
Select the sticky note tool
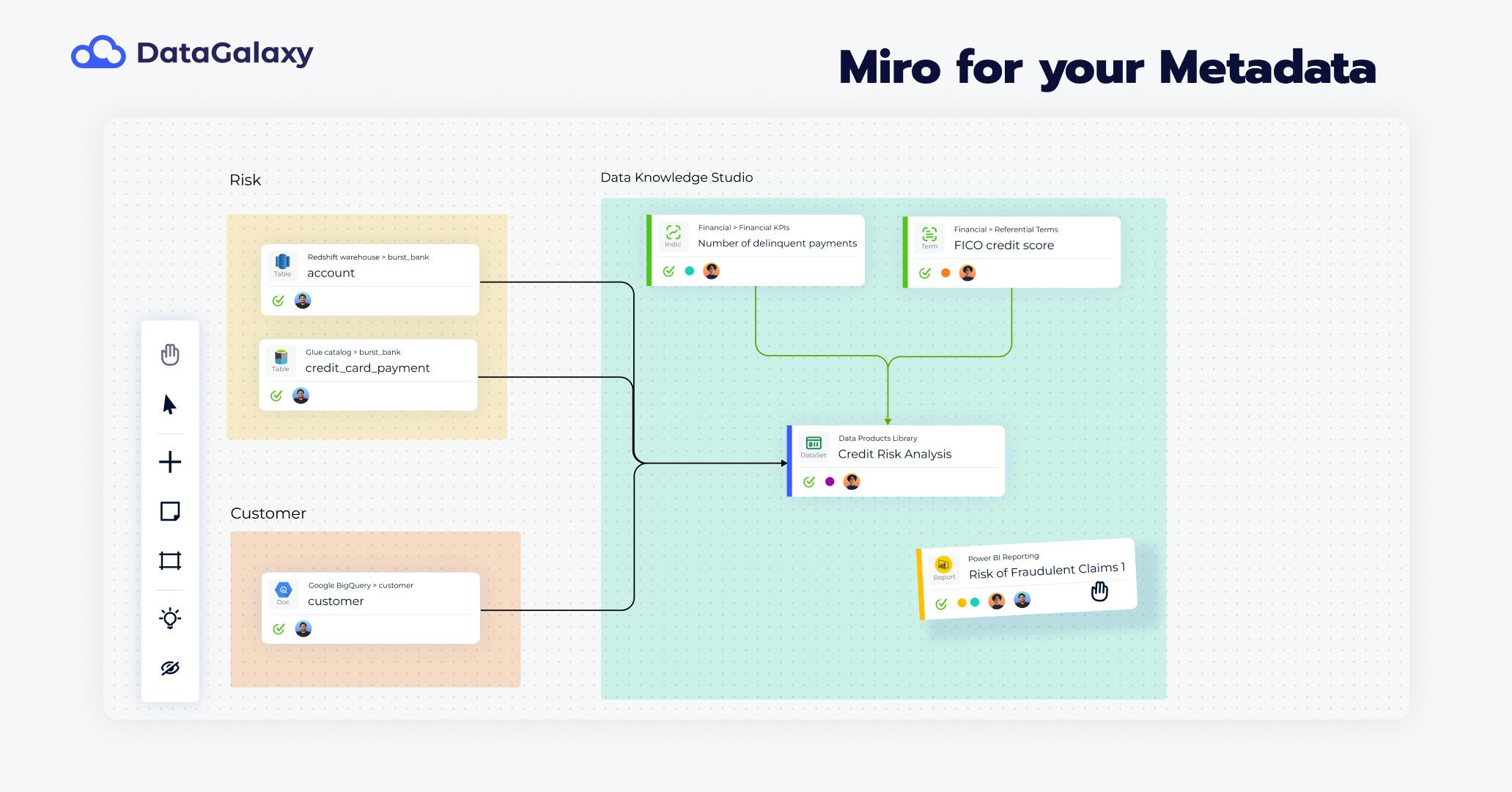(x=170, y=511)
